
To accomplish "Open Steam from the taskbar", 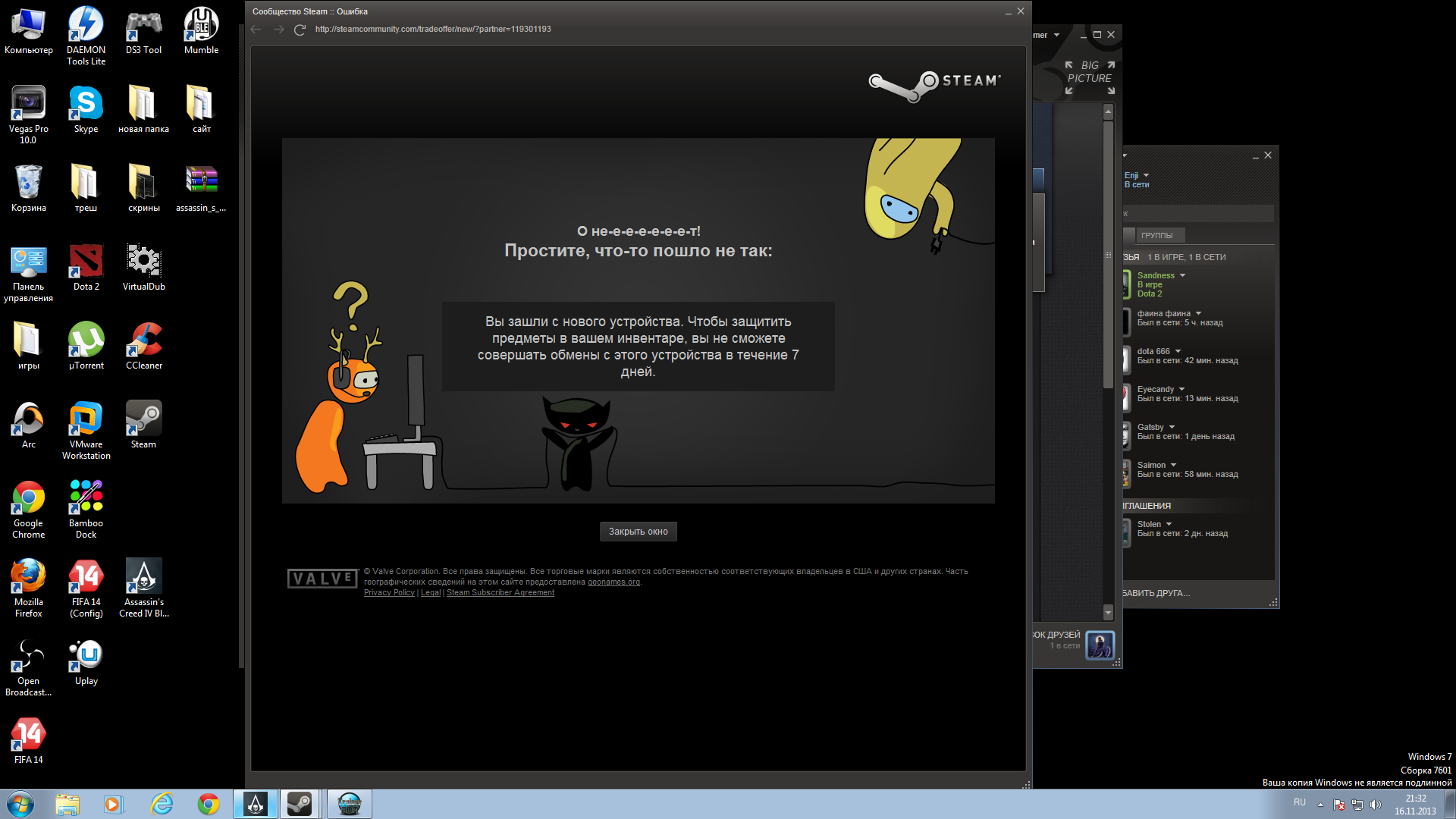I will pos(300,804).
